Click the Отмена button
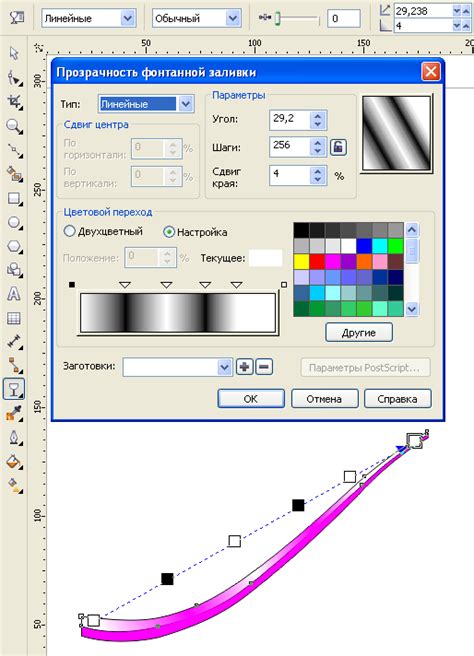The image size is (474, 656). 324,399
